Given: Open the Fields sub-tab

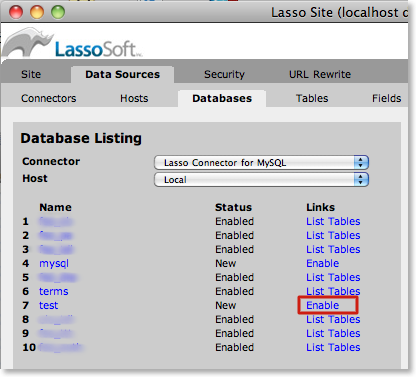Looking at the screenshot, I should (386, 98).
